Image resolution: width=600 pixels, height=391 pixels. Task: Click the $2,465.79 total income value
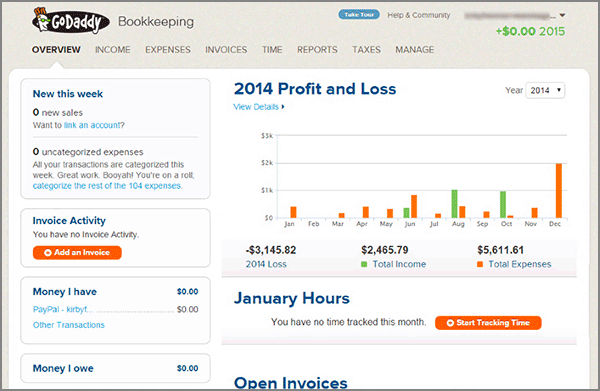point(385,250)
